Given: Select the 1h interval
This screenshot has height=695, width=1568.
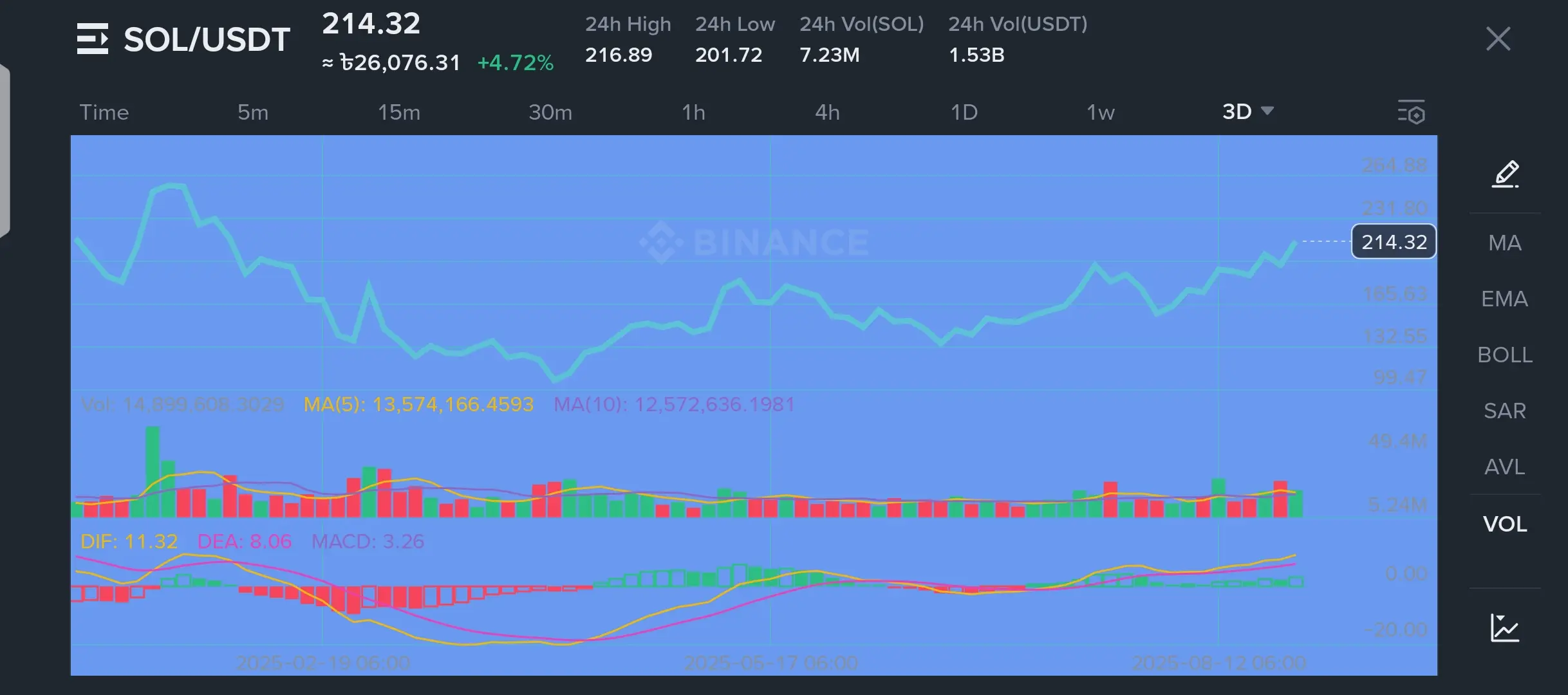Looking at the screenshot, I should pyautogui.click(x=694, y=113).
